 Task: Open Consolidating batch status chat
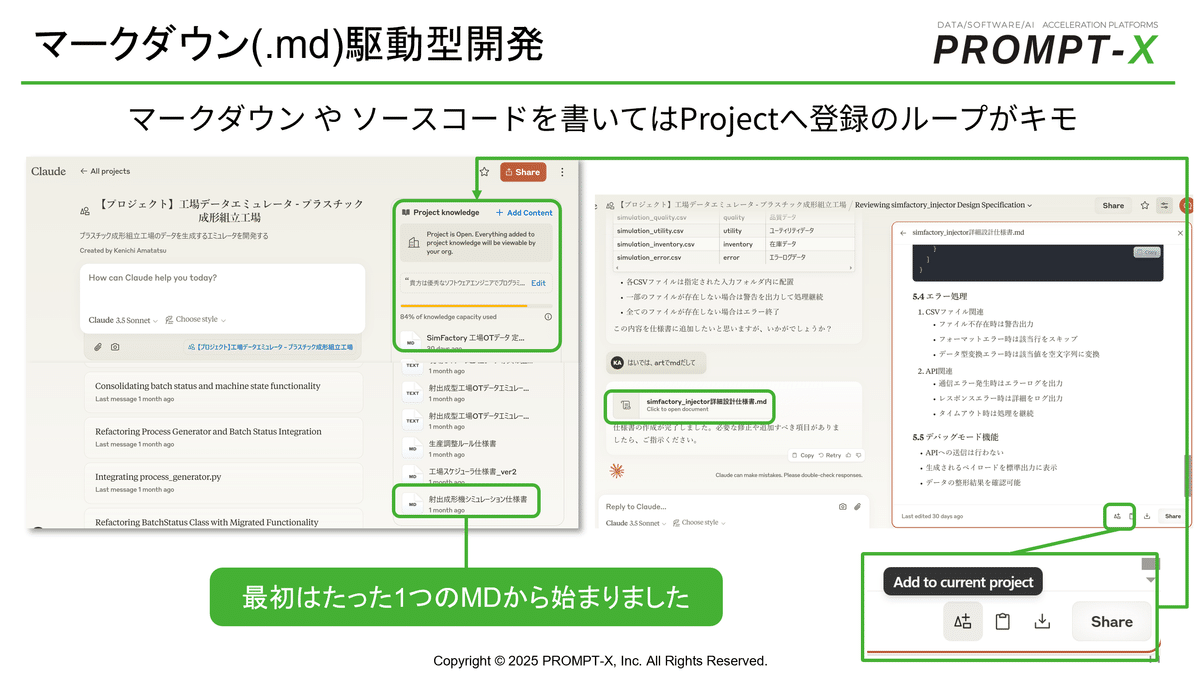[x=222, y=391]
